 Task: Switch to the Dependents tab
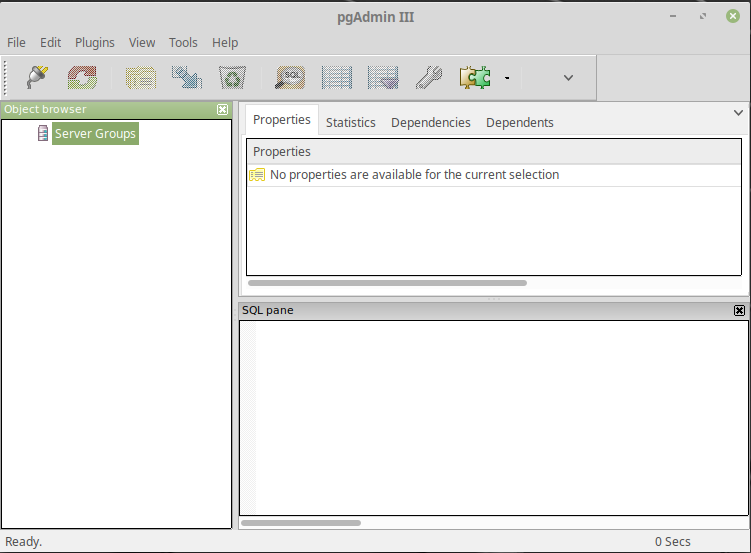pyautogui.click(x=520, y=123)
